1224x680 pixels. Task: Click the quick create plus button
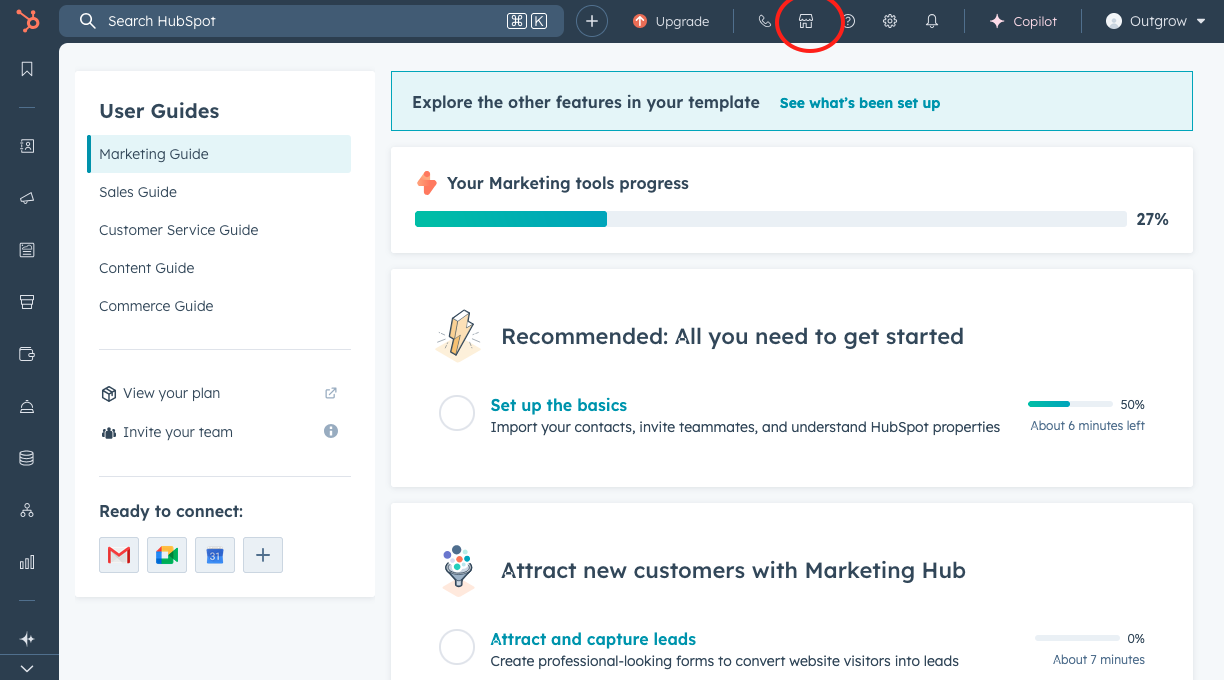coord(592,21)
